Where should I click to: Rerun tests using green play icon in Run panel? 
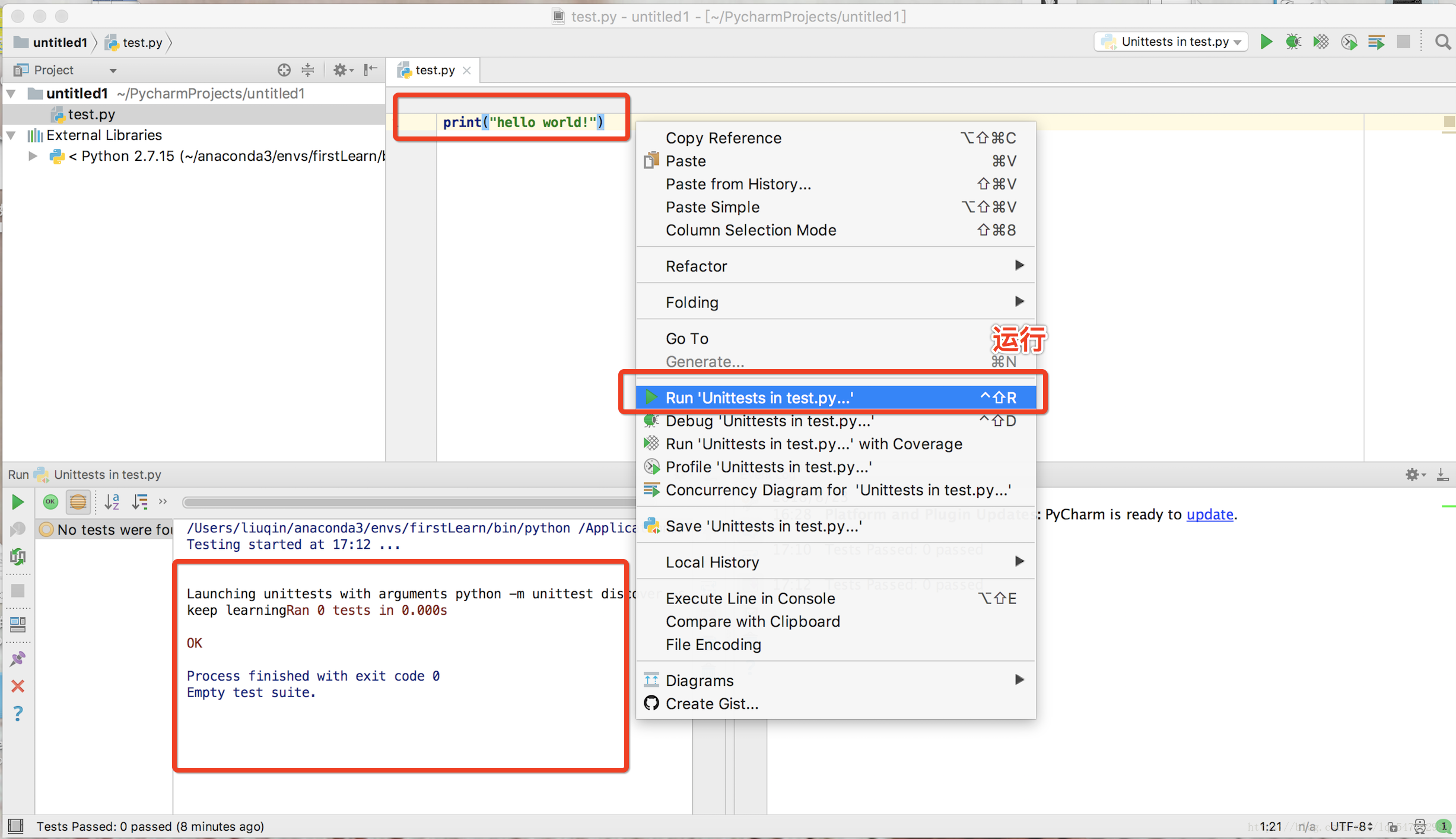point(18,502)
